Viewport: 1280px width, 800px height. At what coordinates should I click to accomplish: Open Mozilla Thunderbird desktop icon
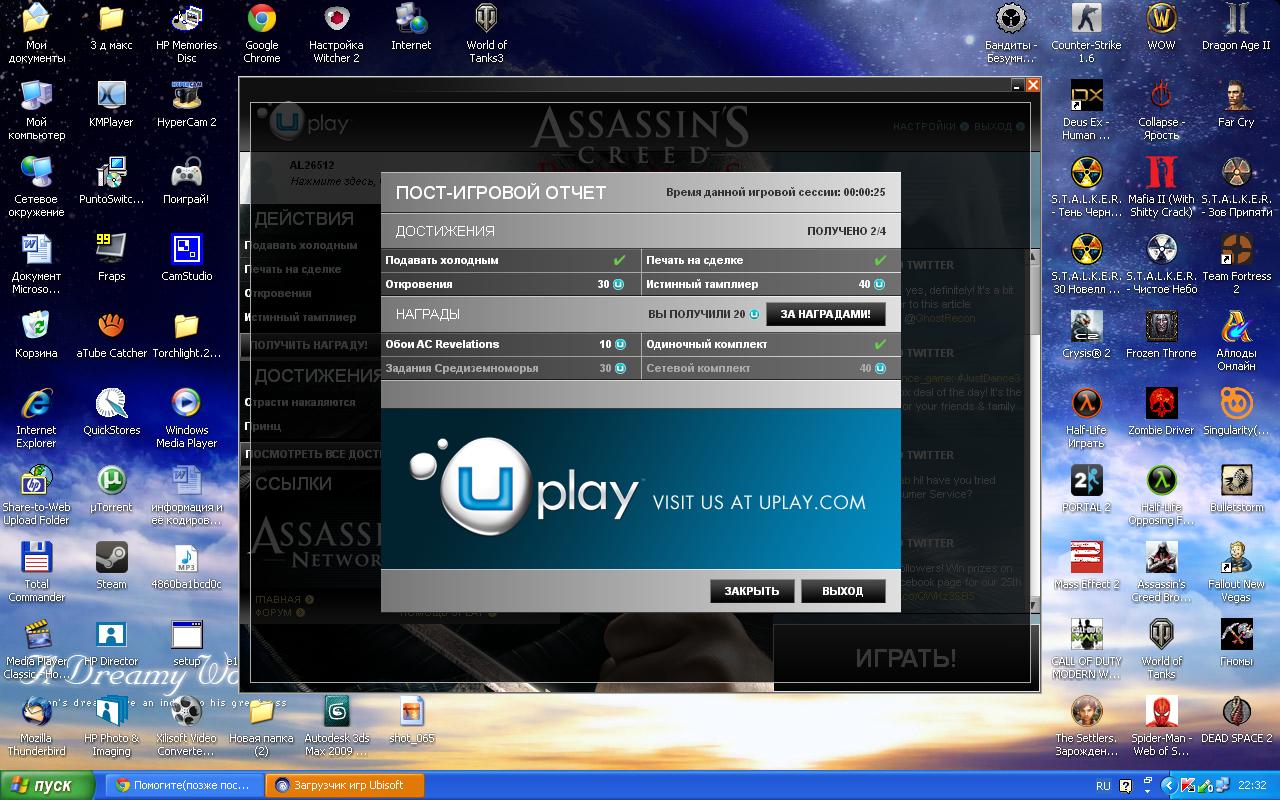coord(37,726)
